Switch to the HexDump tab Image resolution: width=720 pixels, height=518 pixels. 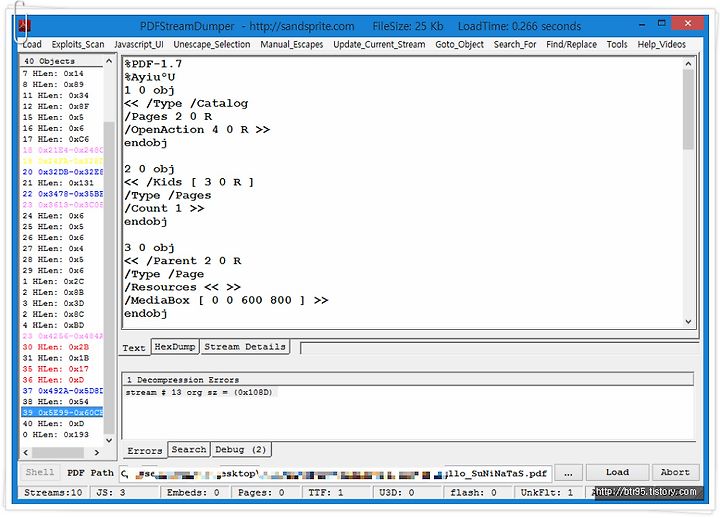[175, 347]
